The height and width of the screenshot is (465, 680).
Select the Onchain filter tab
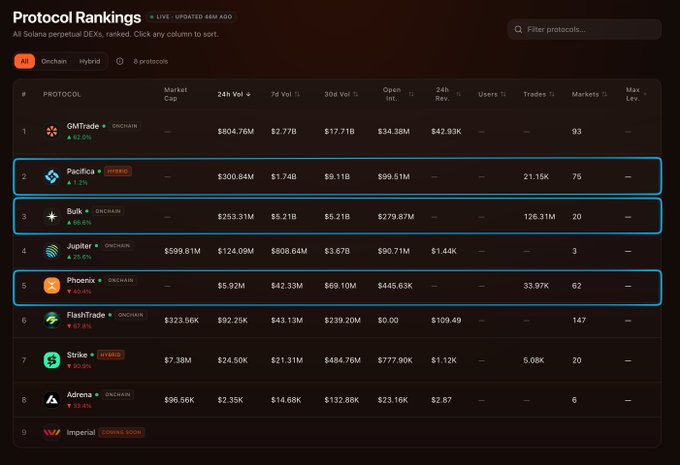[54, 61]
